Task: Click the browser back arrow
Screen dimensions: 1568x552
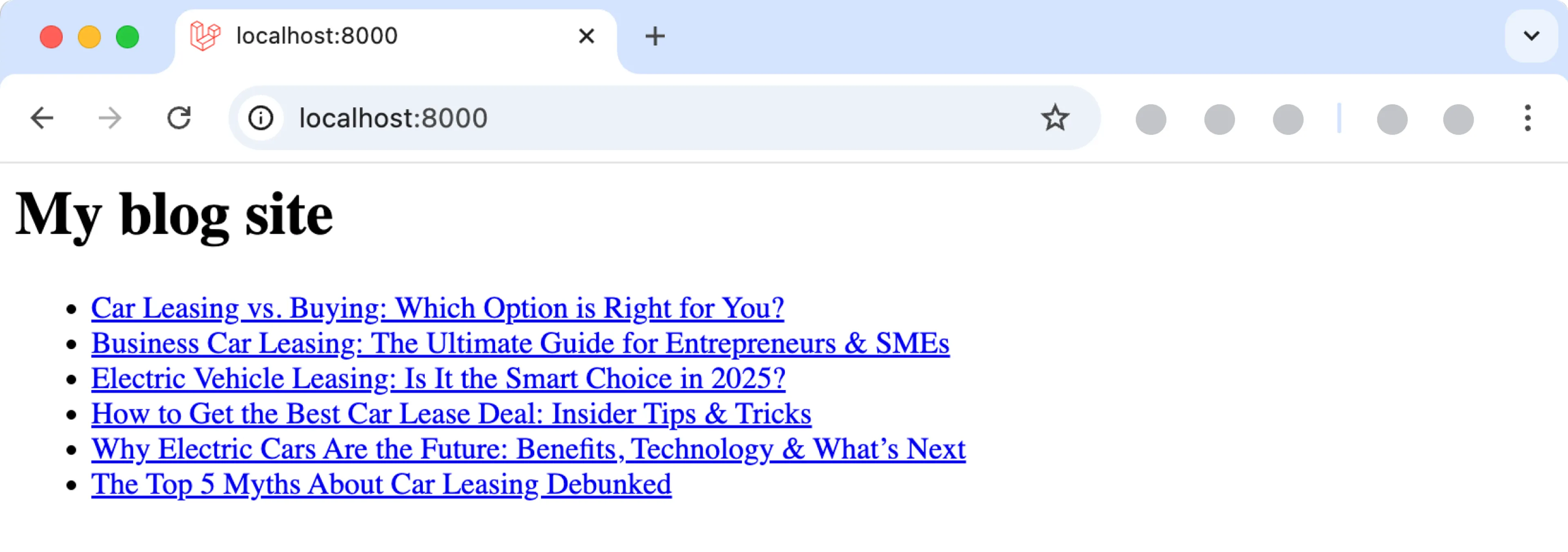Action: tap(42, 118)
